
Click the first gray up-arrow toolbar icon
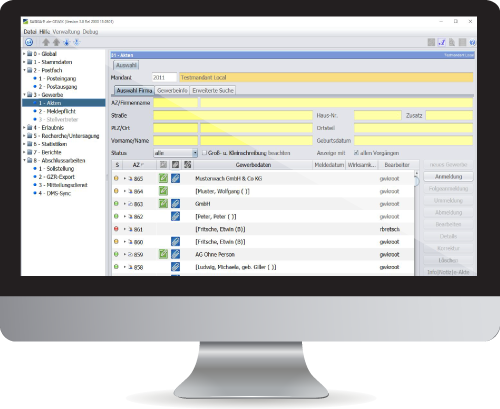[x=46, y=42]
